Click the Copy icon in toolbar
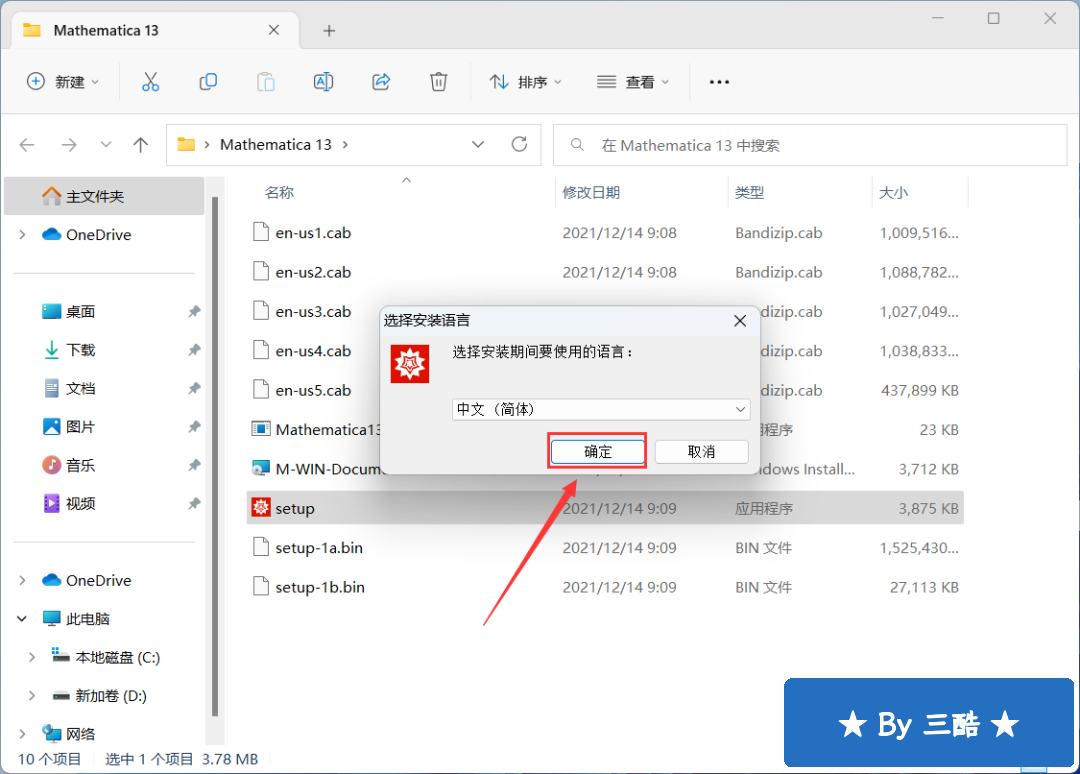The height and width of the screenshot is (774, 1080). click(x=208, y=82)
